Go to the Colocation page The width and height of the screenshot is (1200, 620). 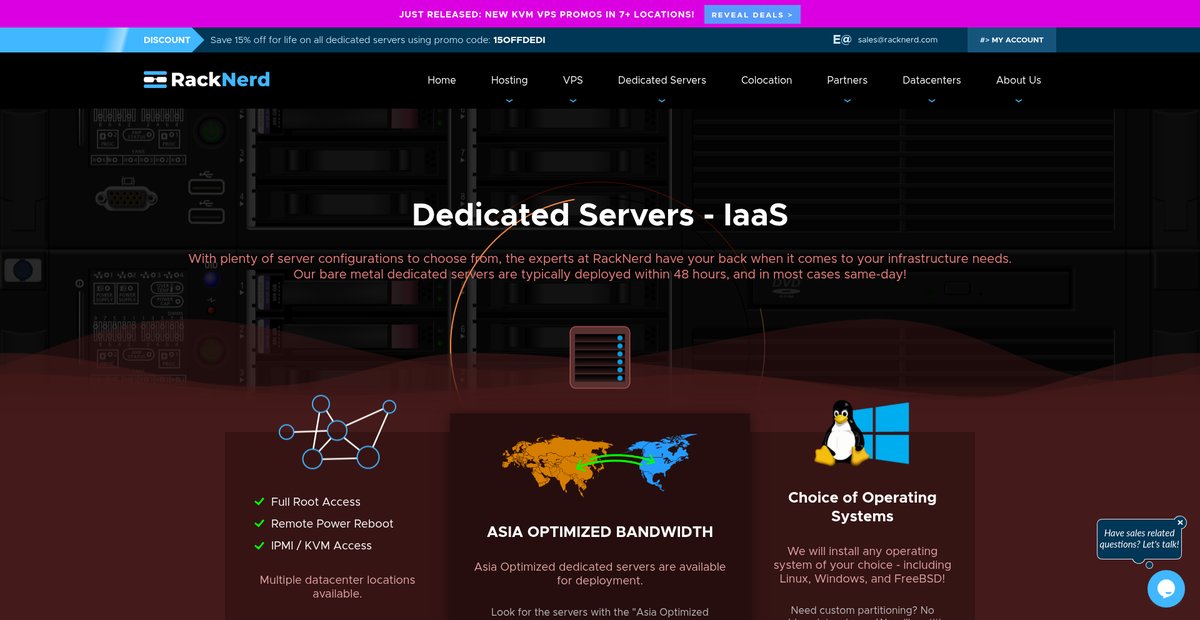[766, 80]
